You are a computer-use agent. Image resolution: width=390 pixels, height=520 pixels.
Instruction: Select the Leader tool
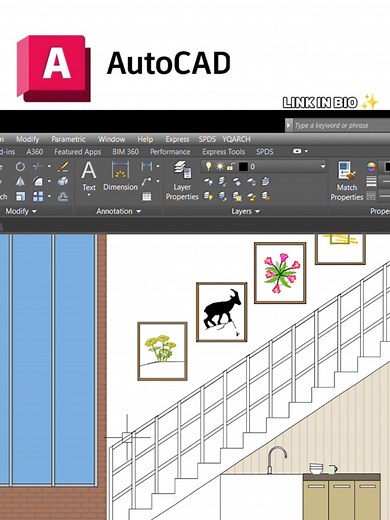[x=146, y=181]
